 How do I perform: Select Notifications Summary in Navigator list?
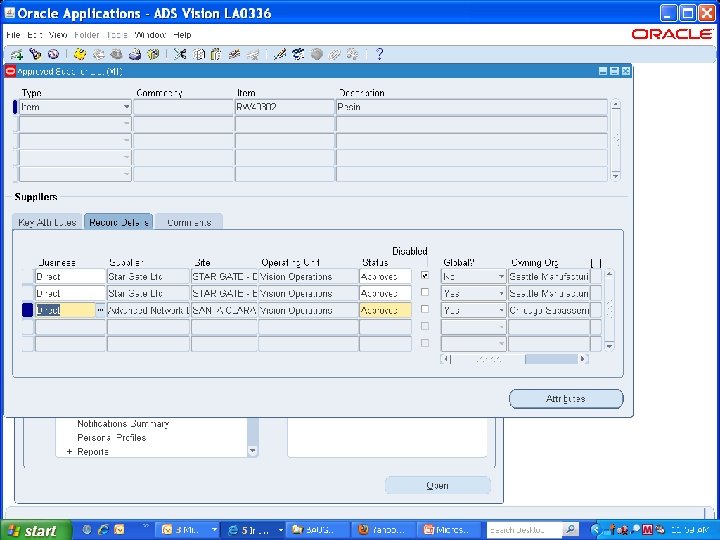tap(123, 423)
